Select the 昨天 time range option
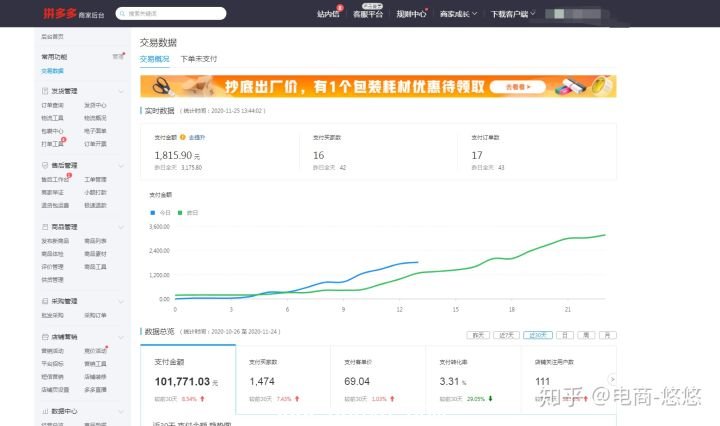 (478, 335)
